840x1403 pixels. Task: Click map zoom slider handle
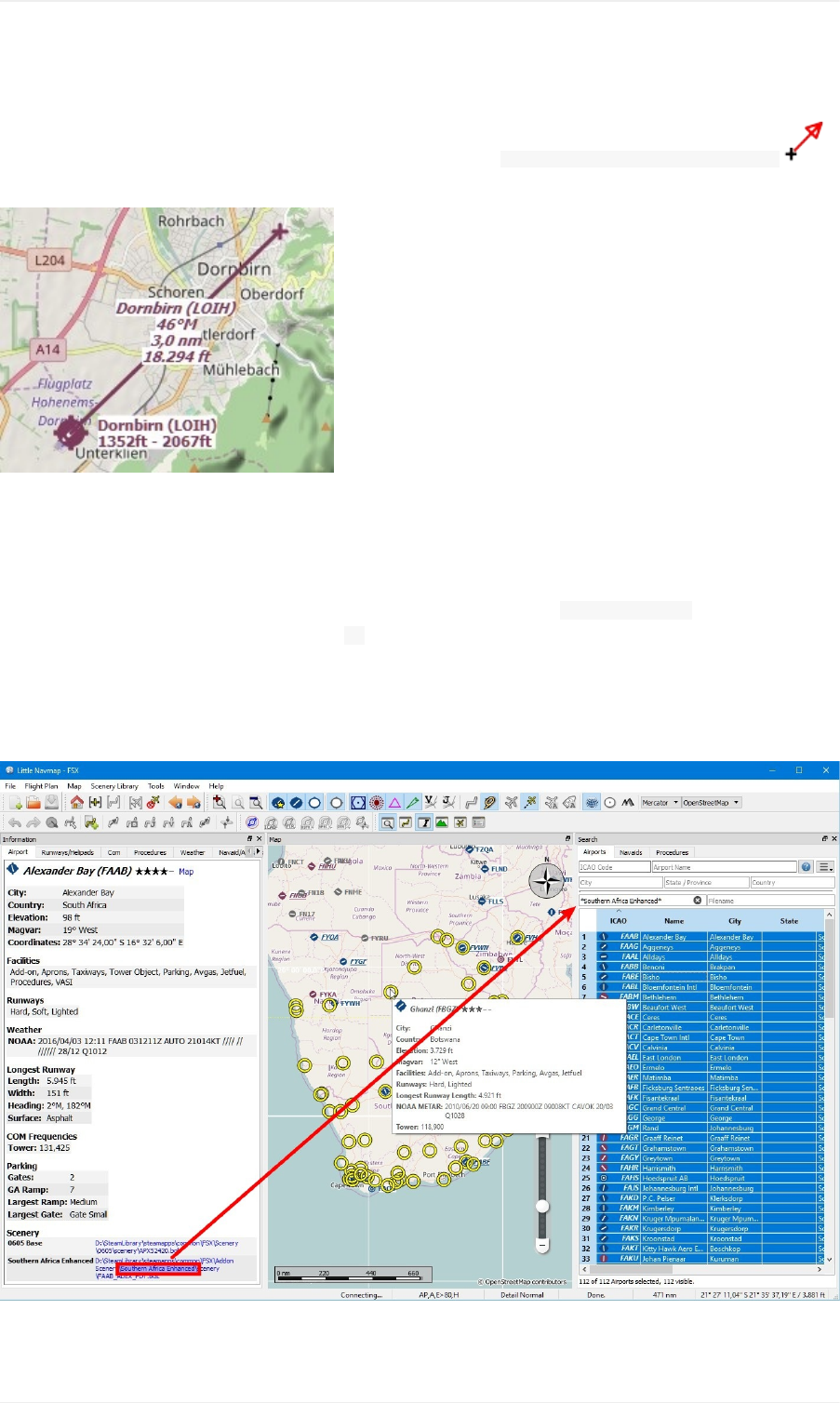pyautogui.click(x=542, y=1207)
